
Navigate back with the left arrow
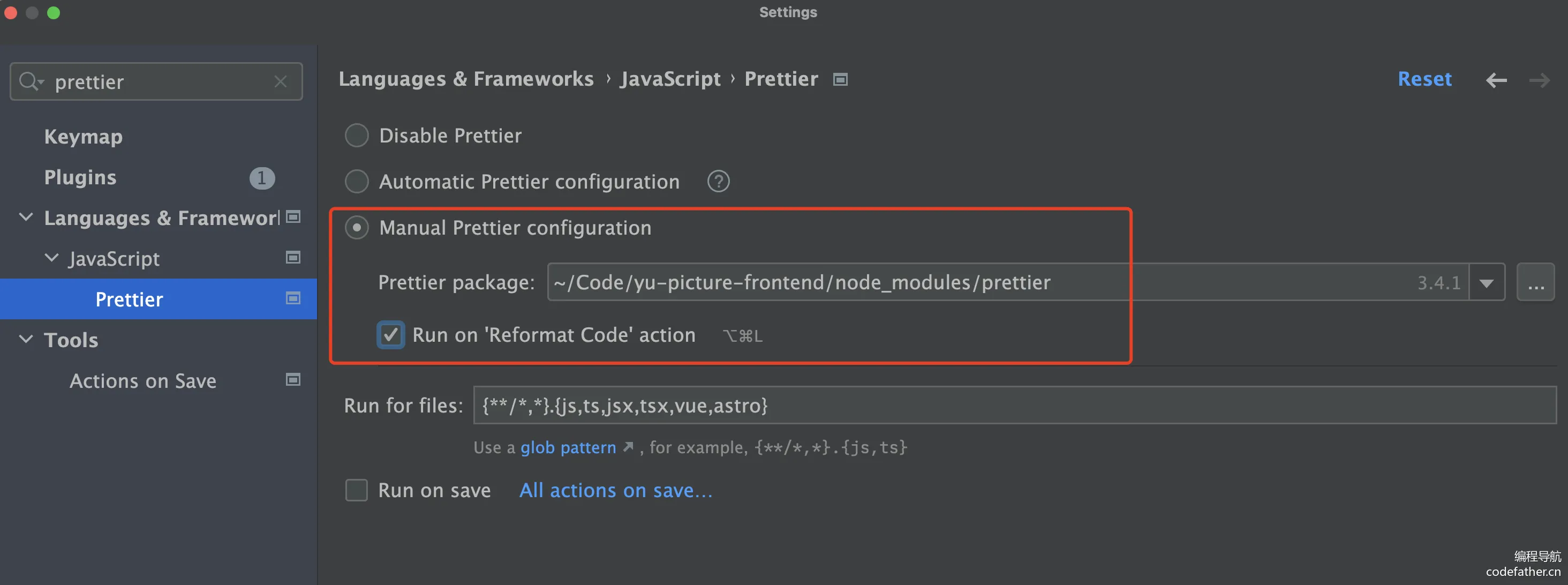click(x=1496, y=80)
